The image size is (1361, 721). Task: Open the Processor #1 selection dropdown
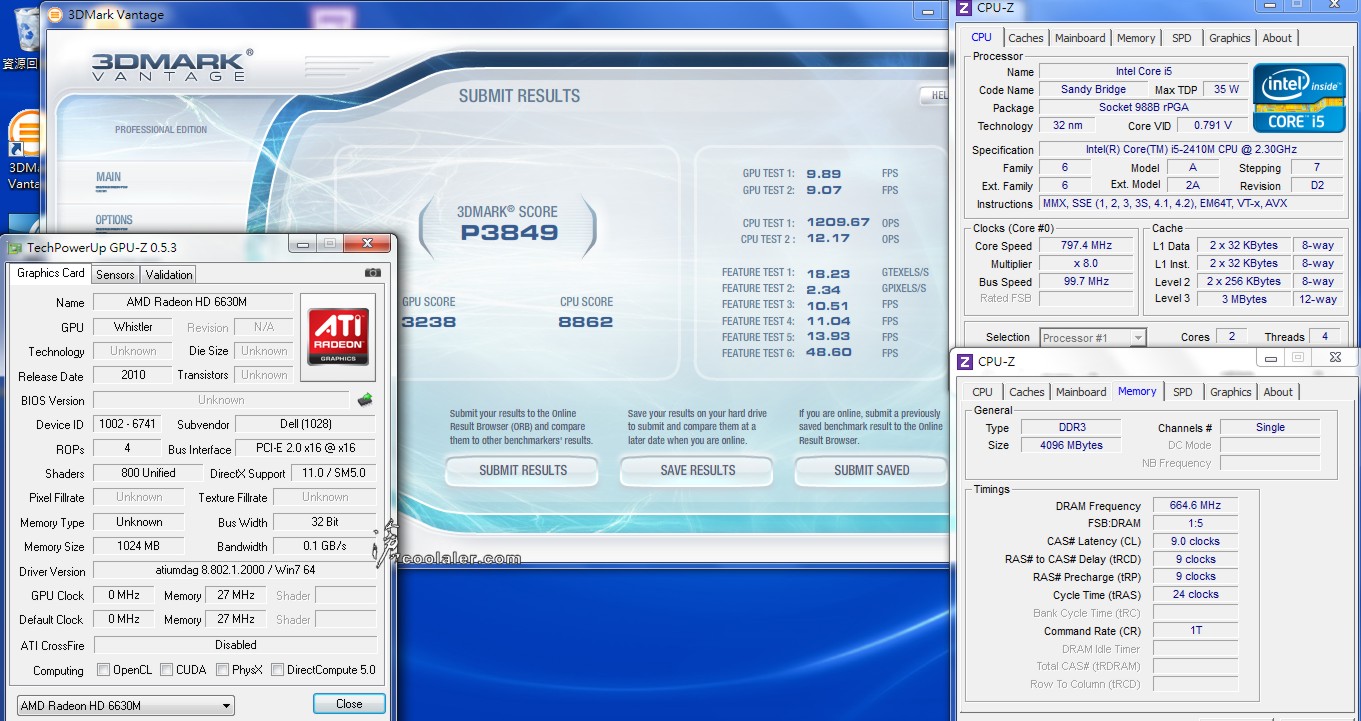coord(1093,338)
